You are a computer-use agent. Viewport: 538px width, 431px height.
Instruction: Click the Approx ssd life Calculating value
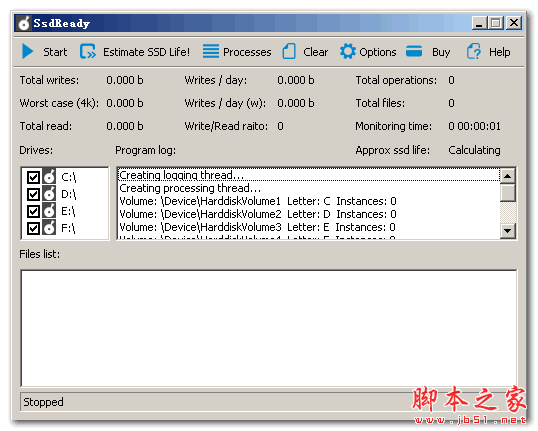(x=474, y=150)
